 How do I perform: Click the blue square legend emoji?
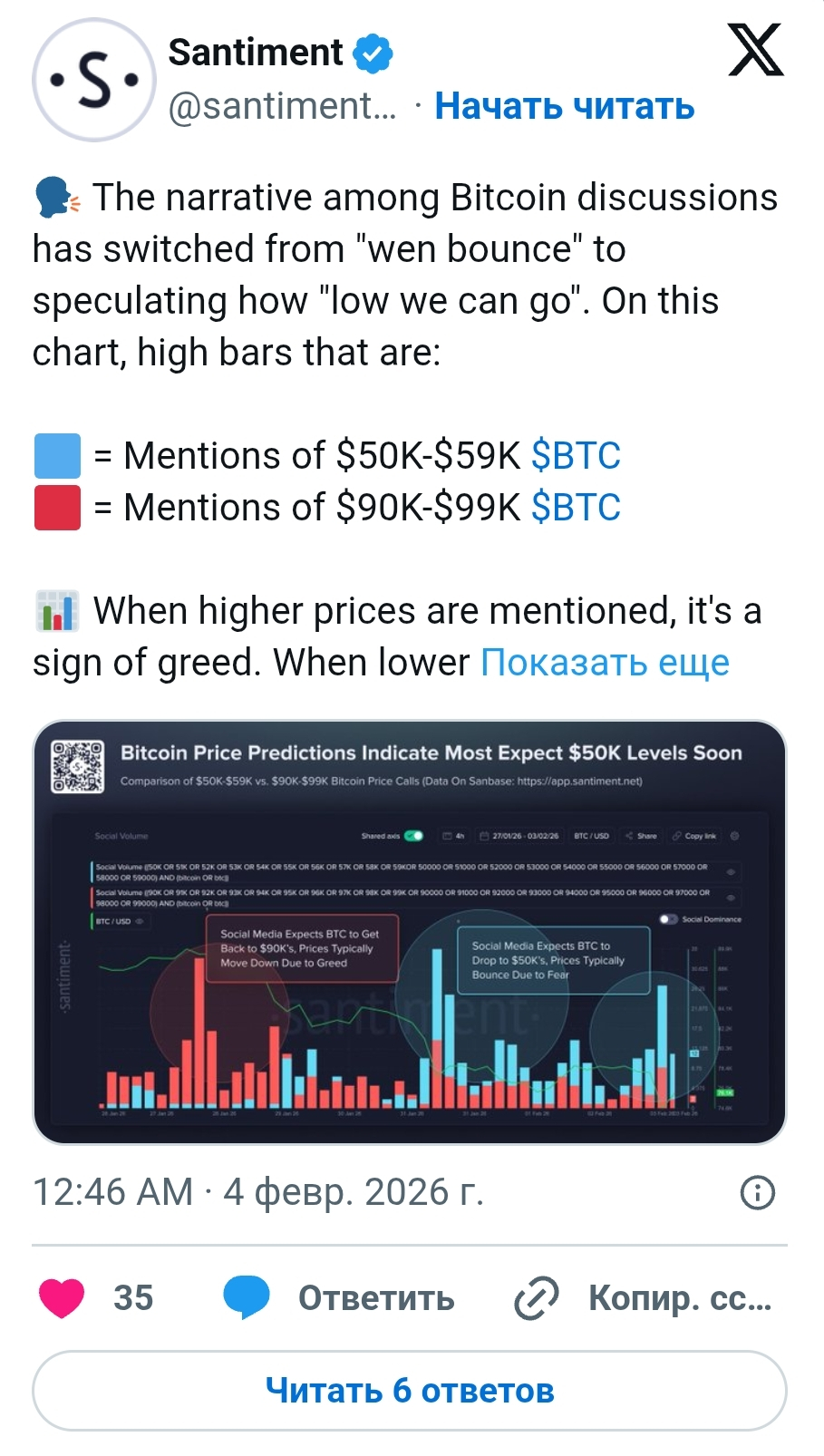pos(57,455)
